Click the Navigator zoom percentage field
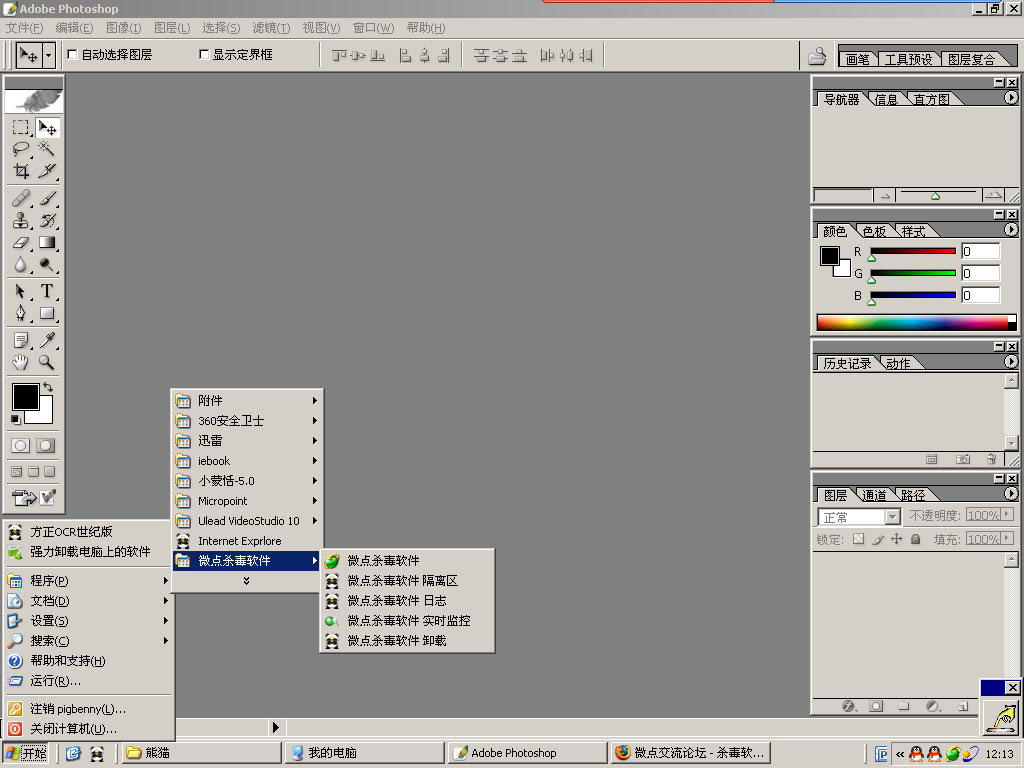The image size is (1024, 768). (843, 195)
